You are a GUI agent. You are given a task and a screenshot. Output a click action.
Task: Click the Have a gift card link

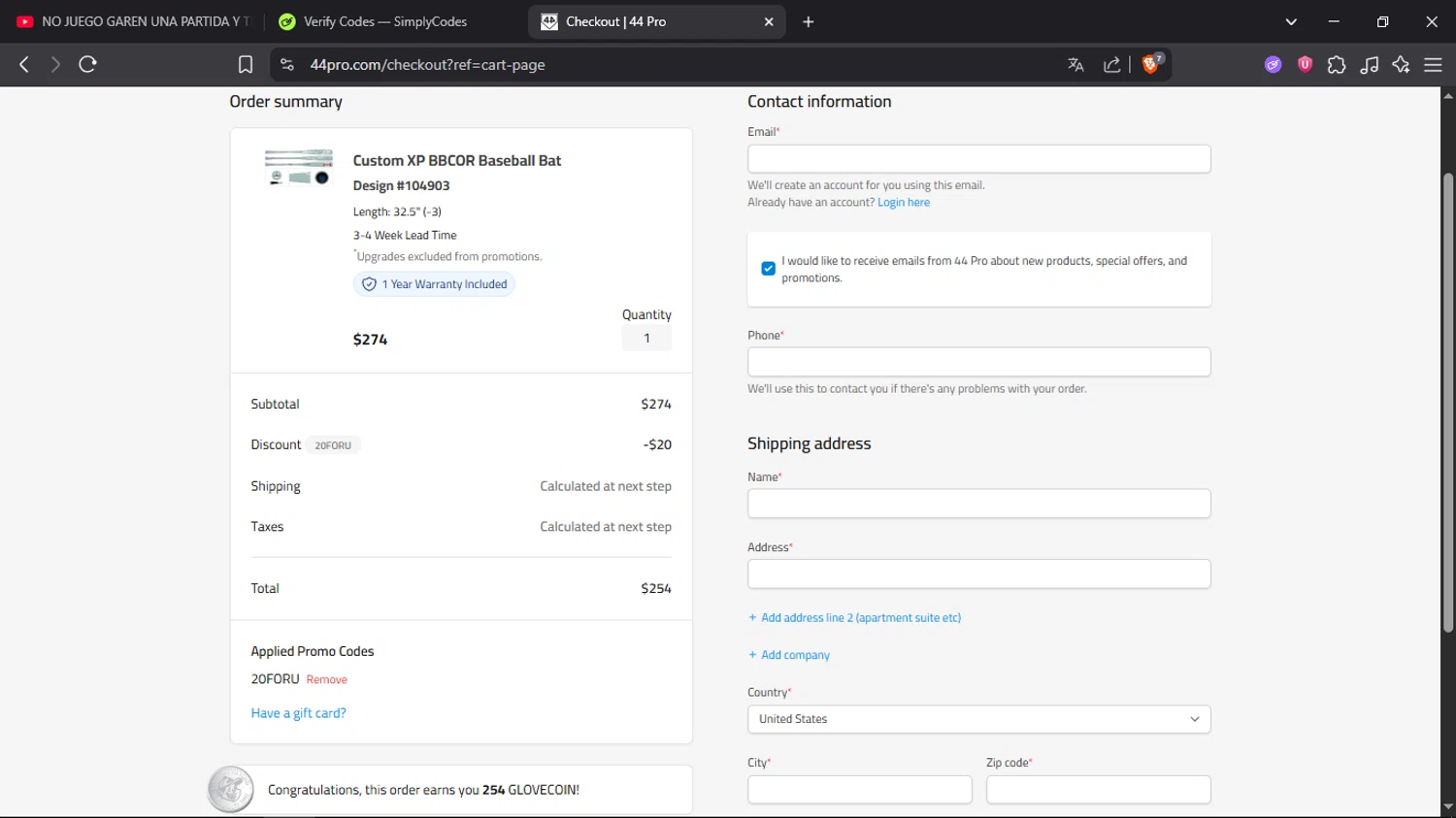pyautogui.click(x=298, y=713)
